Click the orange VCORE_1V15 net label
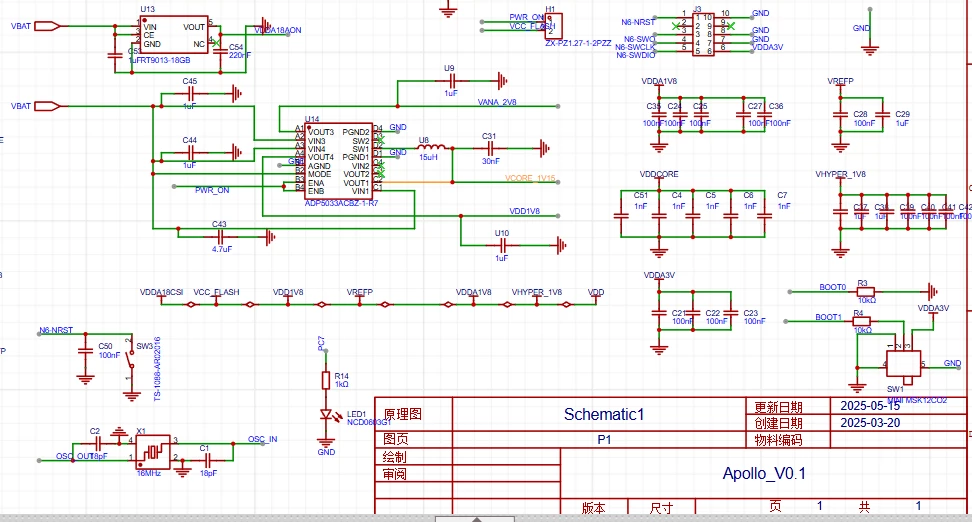The width and height of the screenshot is (972, 522). (x=530, y=178)
